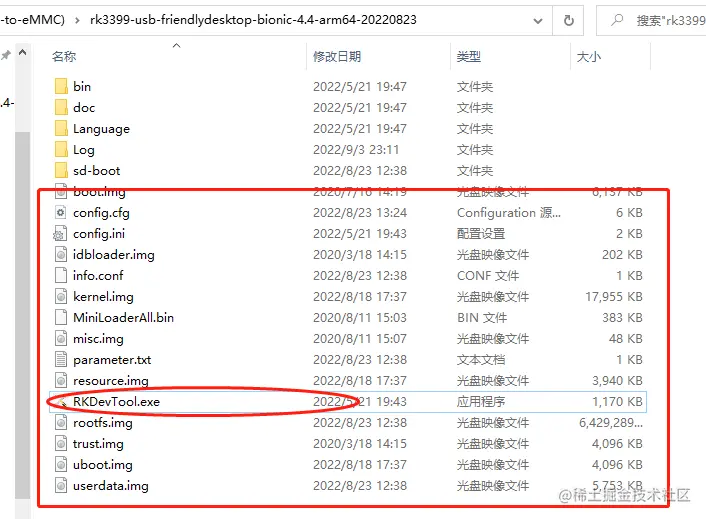Select the Language folder name
Screen dimensions: 706x519
coord(101,129)
